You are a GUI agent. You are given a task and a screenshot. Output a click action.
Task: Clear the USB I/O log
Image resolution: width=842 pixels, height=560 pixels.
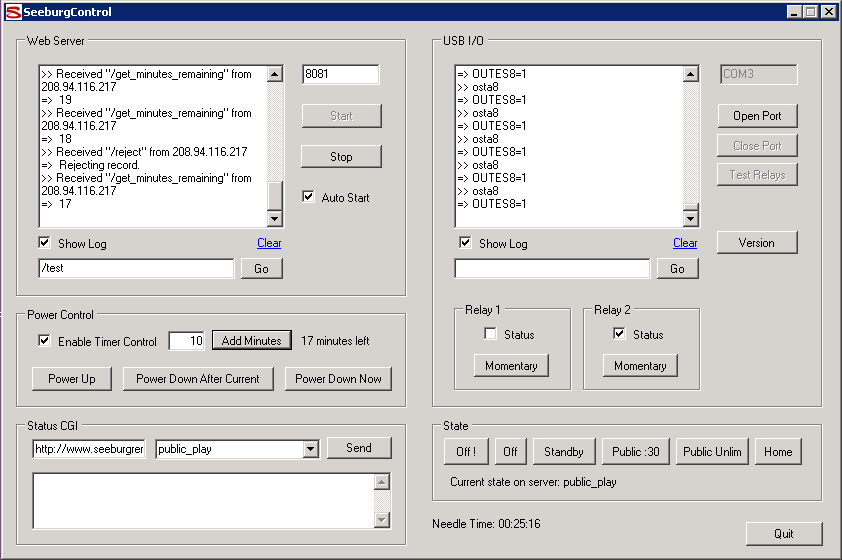click(685, 243)
